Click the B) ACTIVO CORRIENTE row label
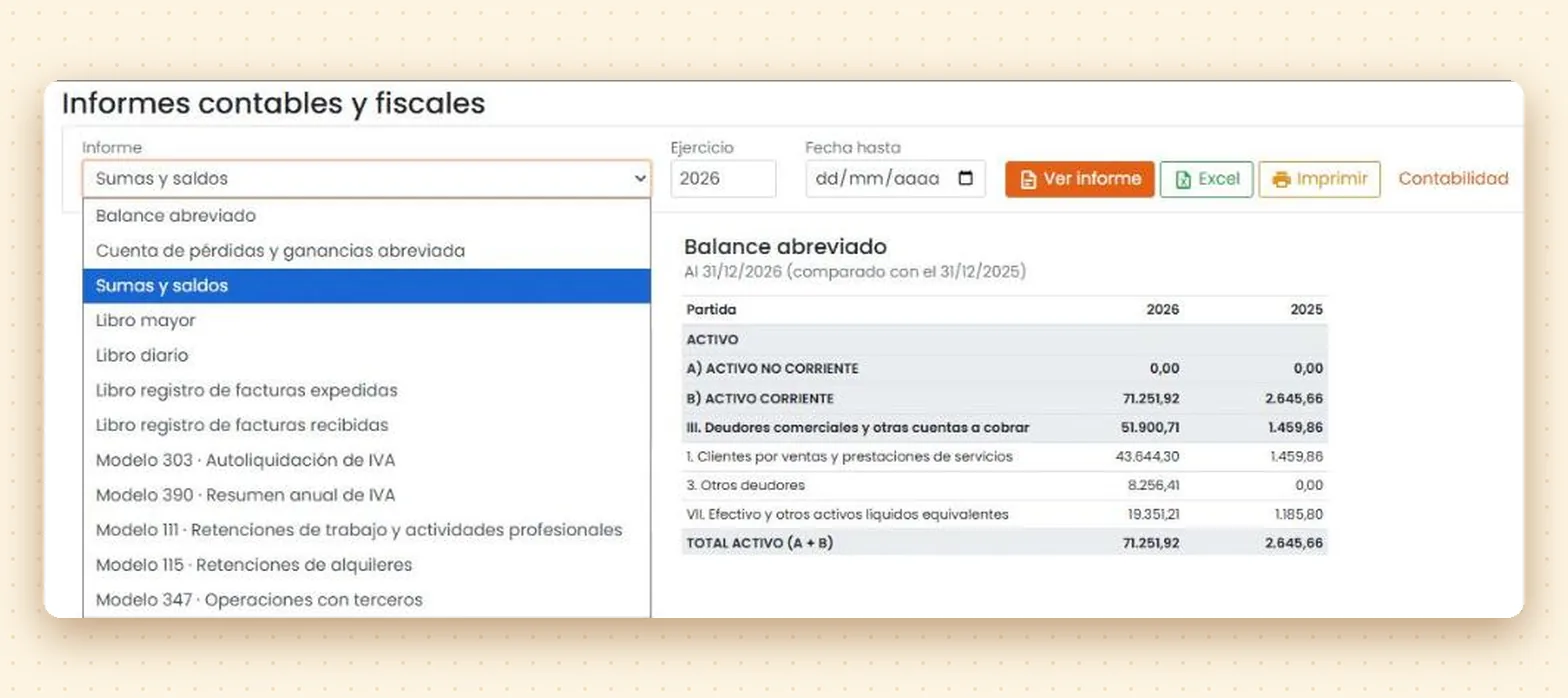 coord(759,398)
